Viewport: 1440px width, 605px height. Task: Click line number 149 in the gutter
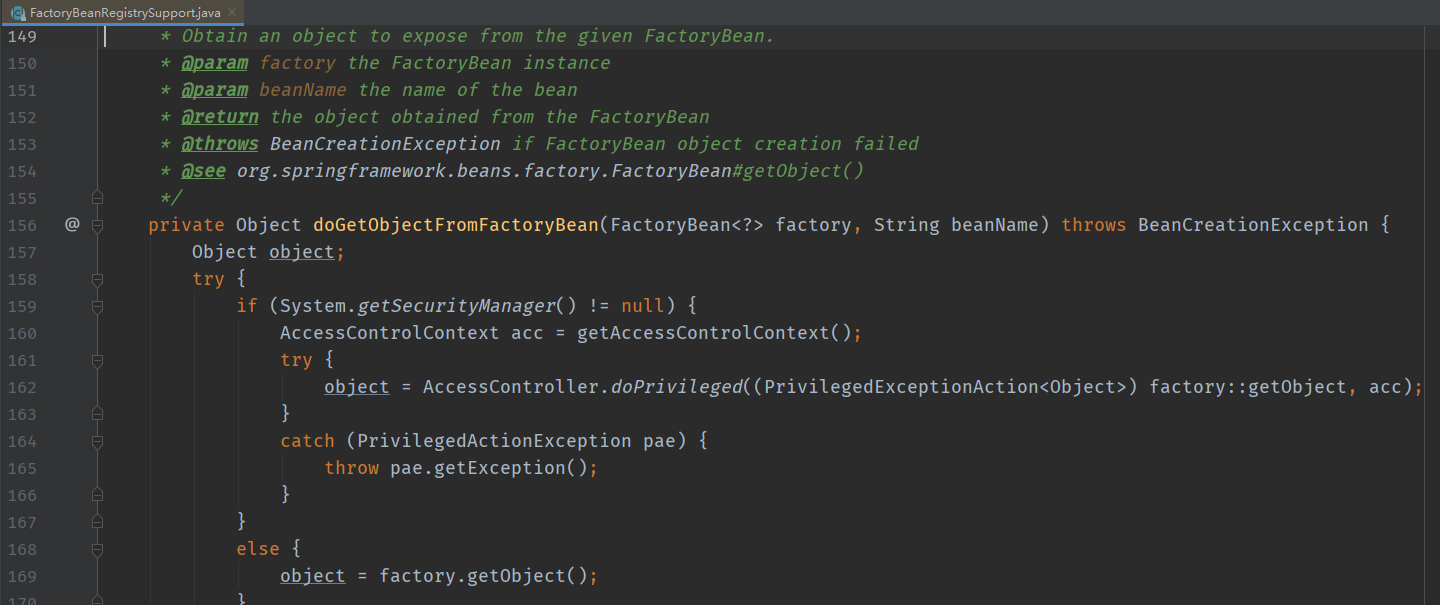(x=21, y=36)
